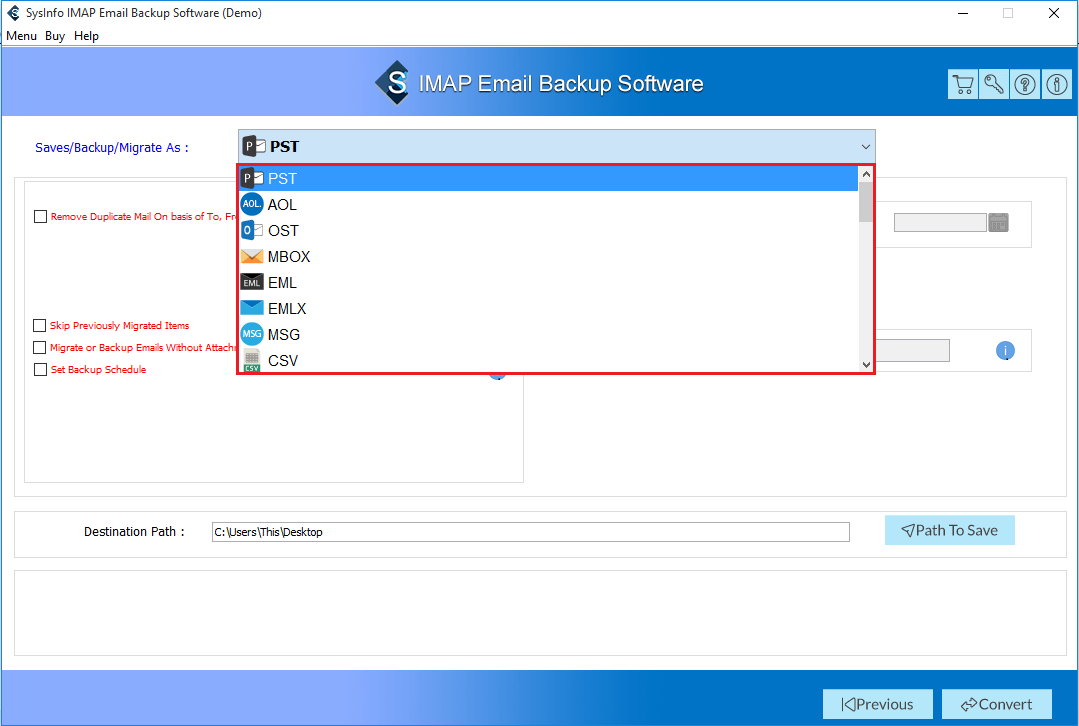Screen dimensions: 1079x726
Task: Click the EMLX blue envelope icon
Action: (x=252, y=308)
